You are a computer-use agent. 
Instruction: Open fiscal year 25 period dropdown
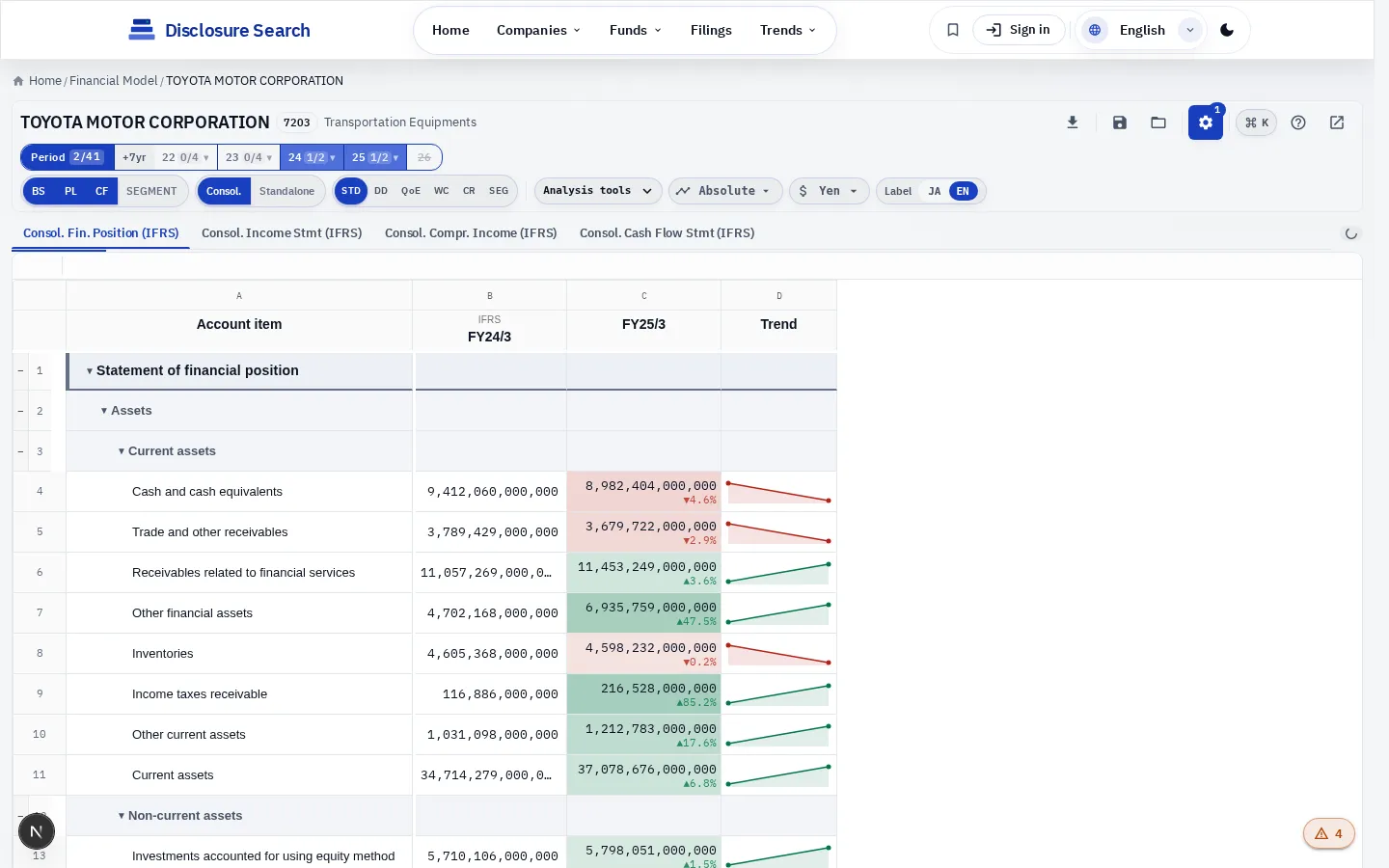pos(375,157)
